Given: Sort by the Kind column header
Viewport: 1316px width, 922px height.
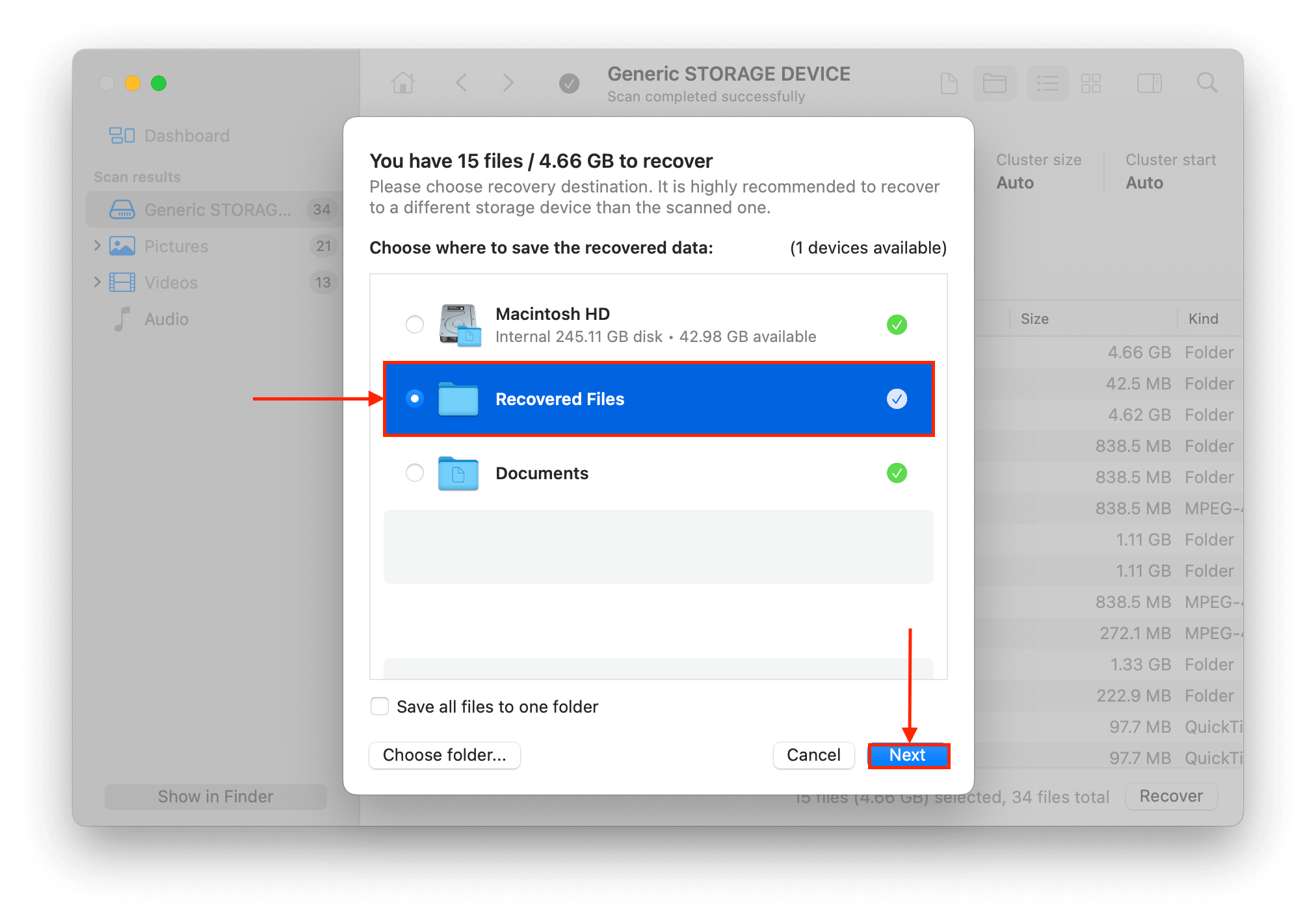Looking at the screenshot, I should click(1203, 319).
